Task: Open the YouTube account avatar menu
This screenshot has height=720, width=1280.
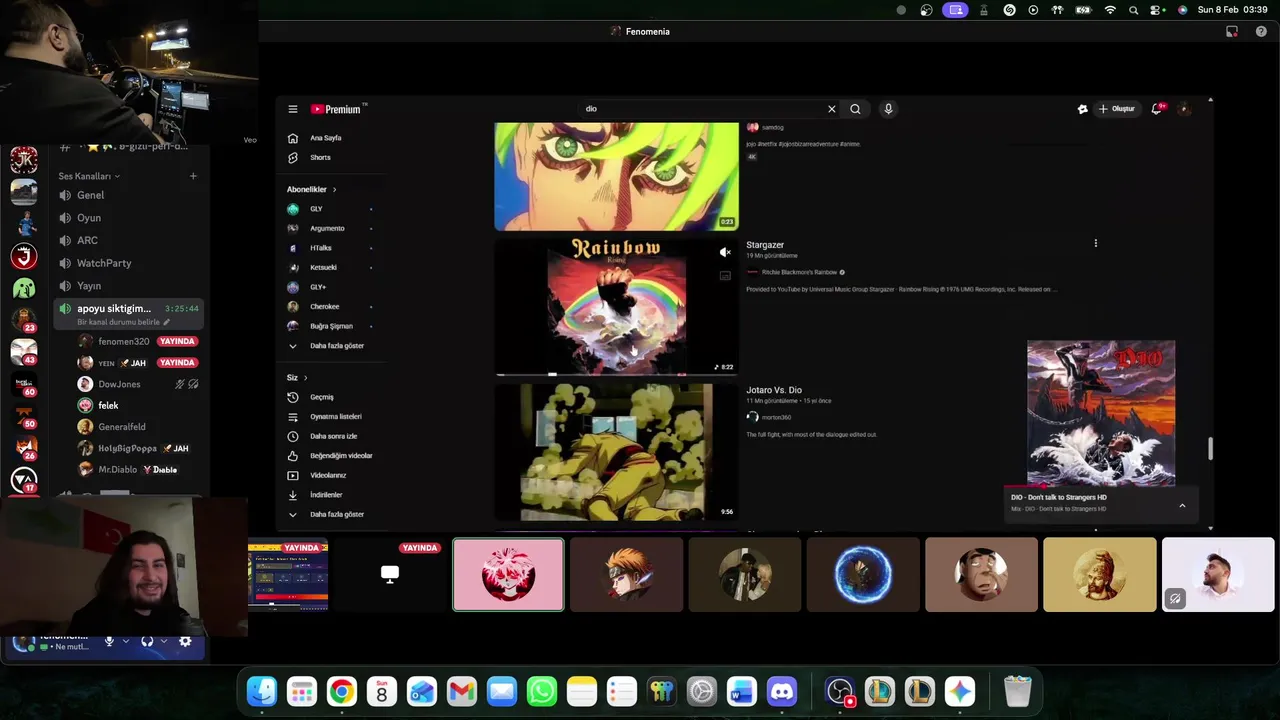Action: coord(1185,109)
